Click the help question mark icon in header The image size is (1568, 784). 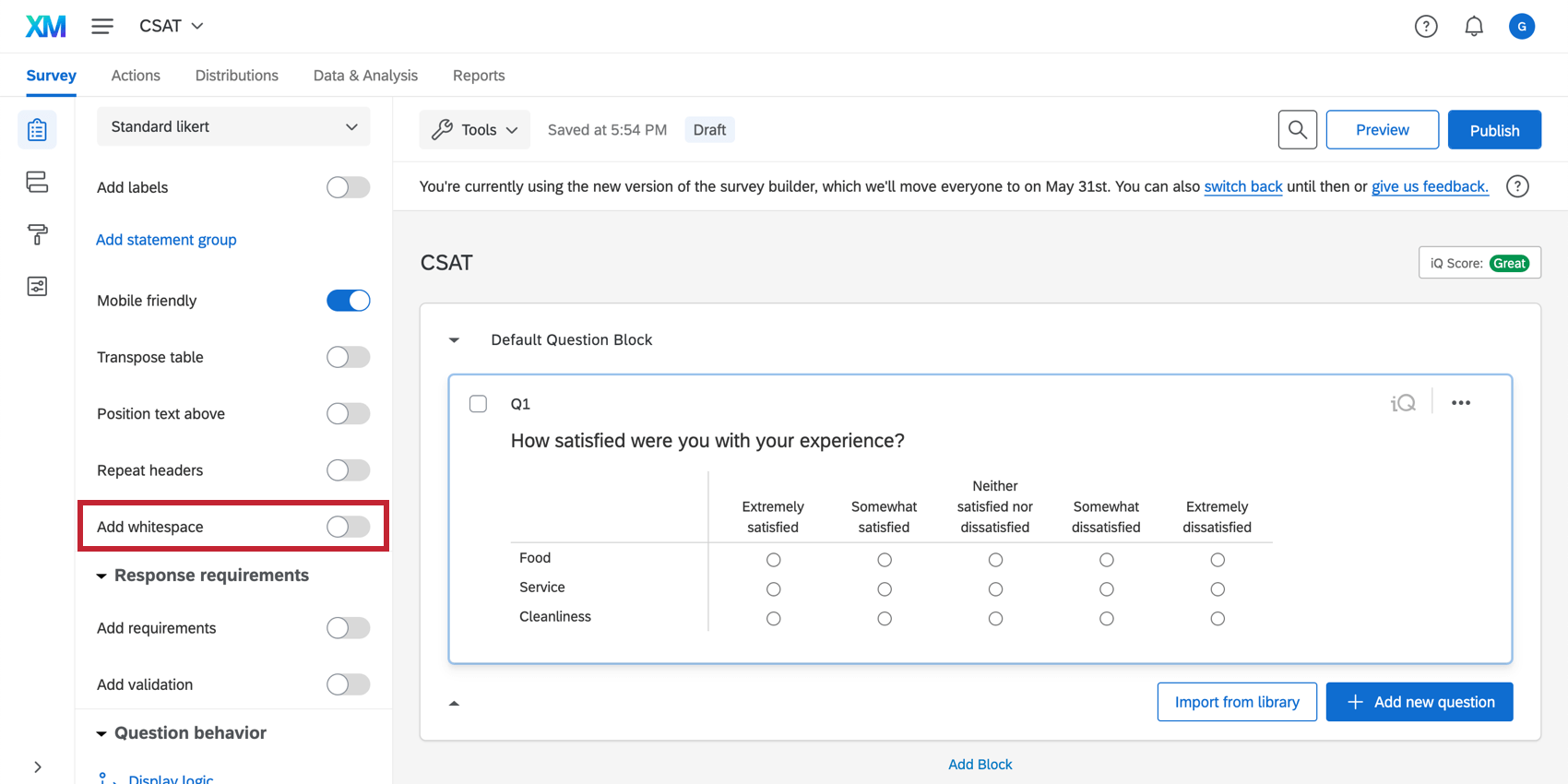pos(1426,27)
